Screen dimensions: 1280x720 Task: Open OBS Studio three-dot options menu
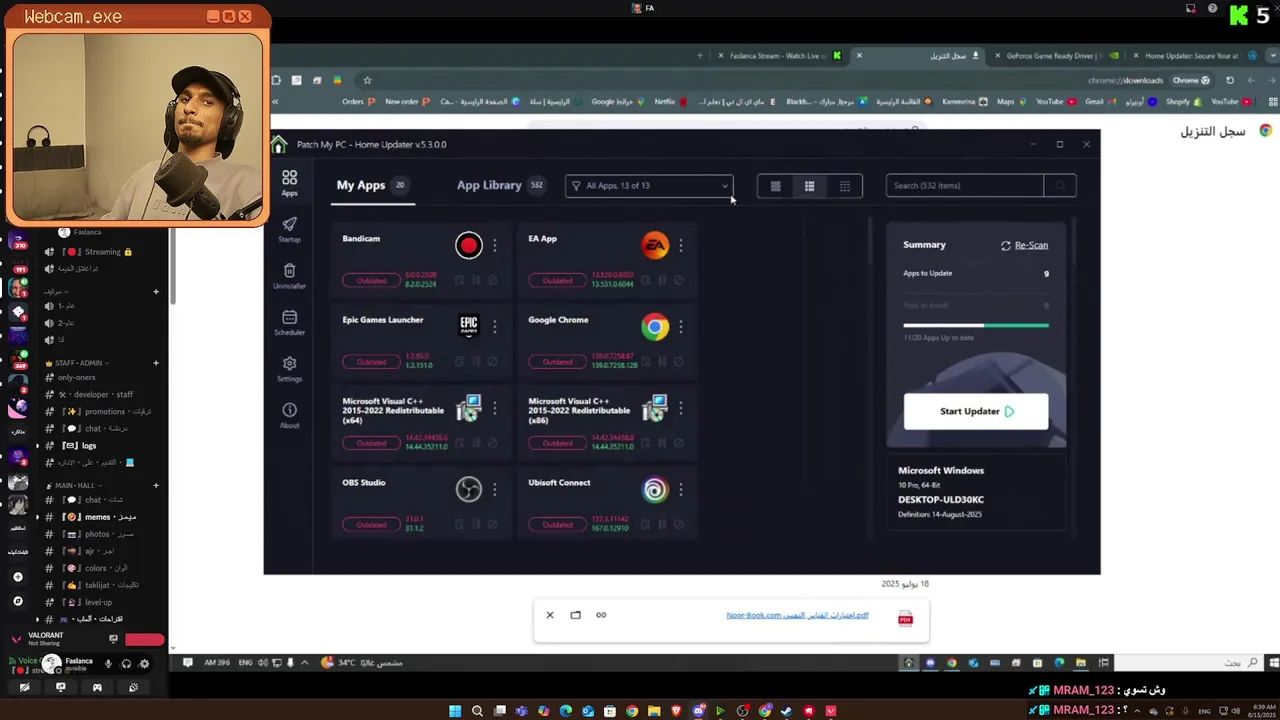[494, 489]
